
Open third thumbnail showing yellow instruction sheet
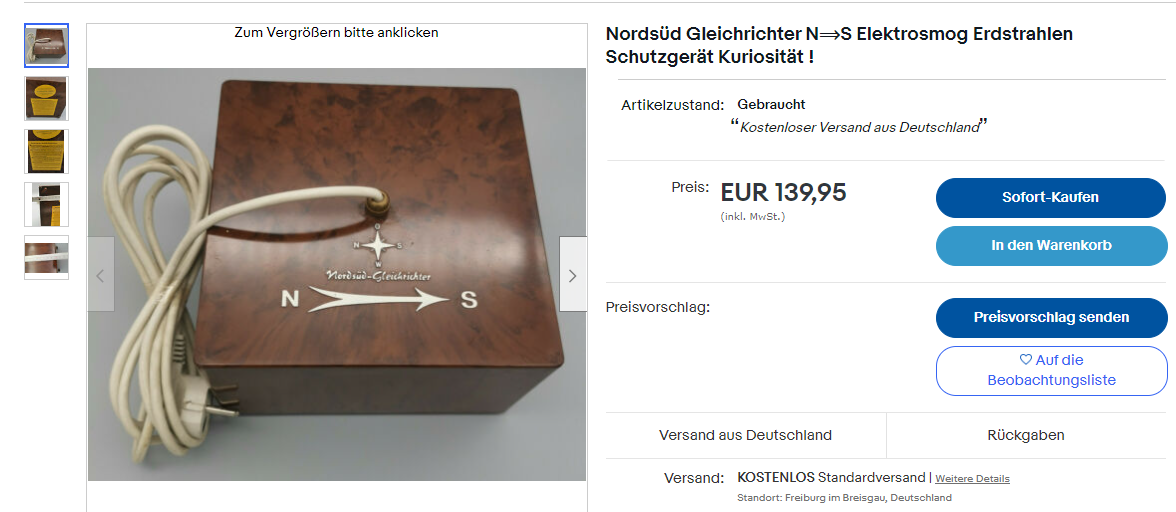point(46,151)
